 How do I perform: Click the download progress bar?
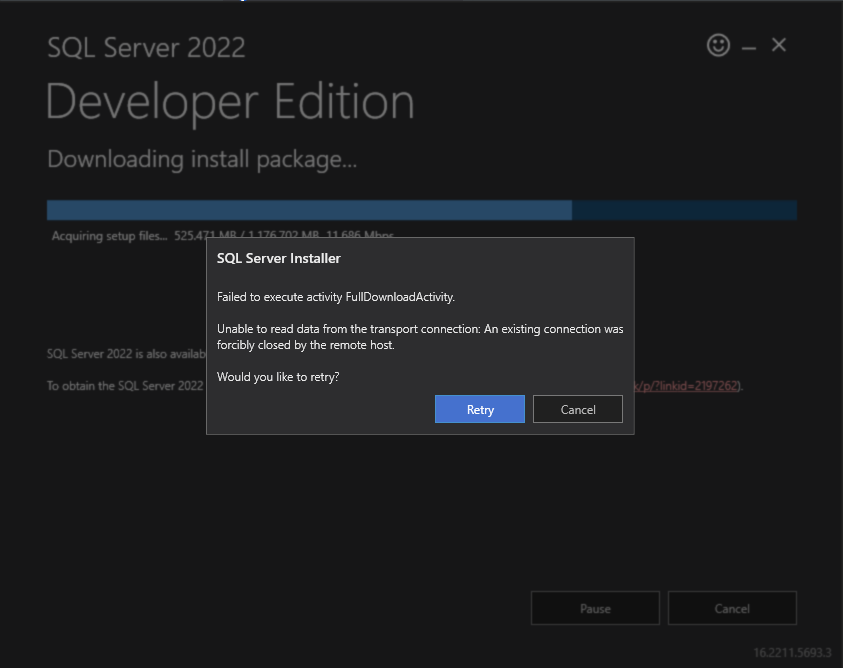coord(422,210)
